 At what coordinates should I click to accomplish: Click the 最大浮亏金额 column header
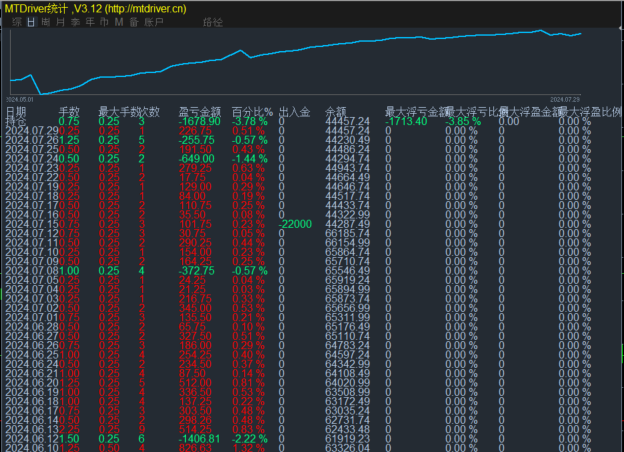click(417, 112)
